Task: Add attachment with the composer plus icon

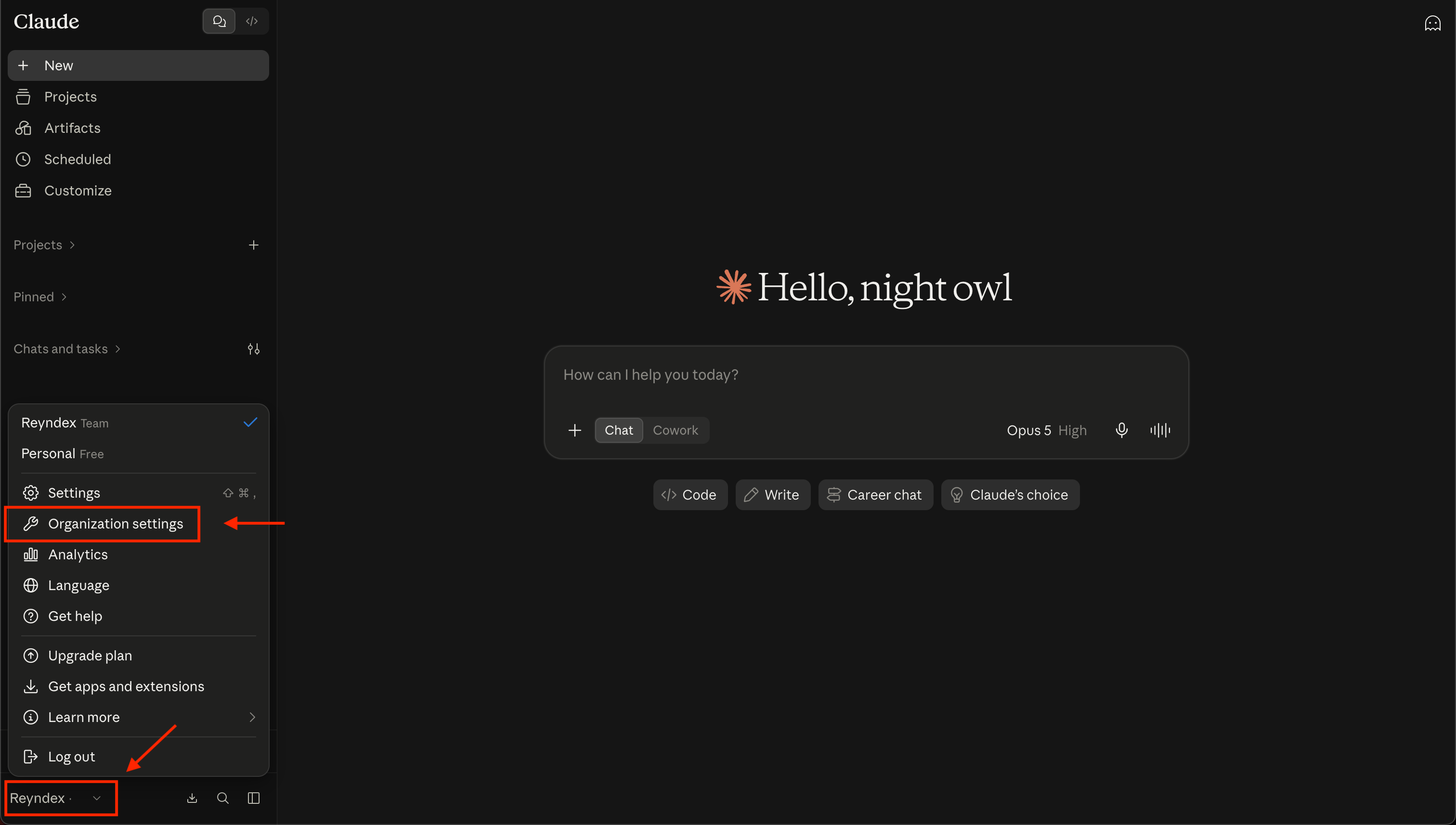Action: [x=574, y=430]
